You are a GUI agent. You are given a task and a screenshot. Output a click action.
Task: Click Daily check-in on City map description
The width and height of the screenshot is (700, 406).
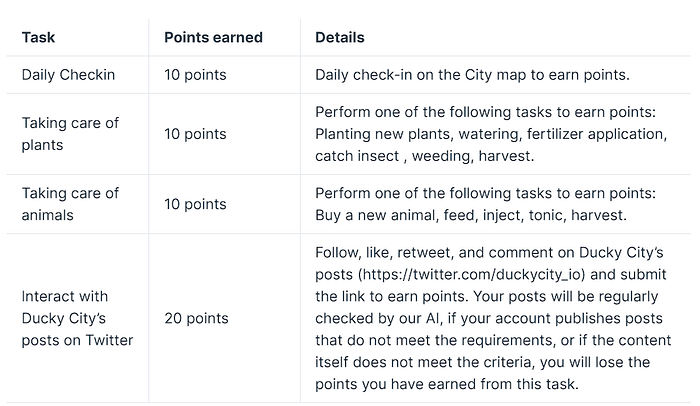pos(470,75)
